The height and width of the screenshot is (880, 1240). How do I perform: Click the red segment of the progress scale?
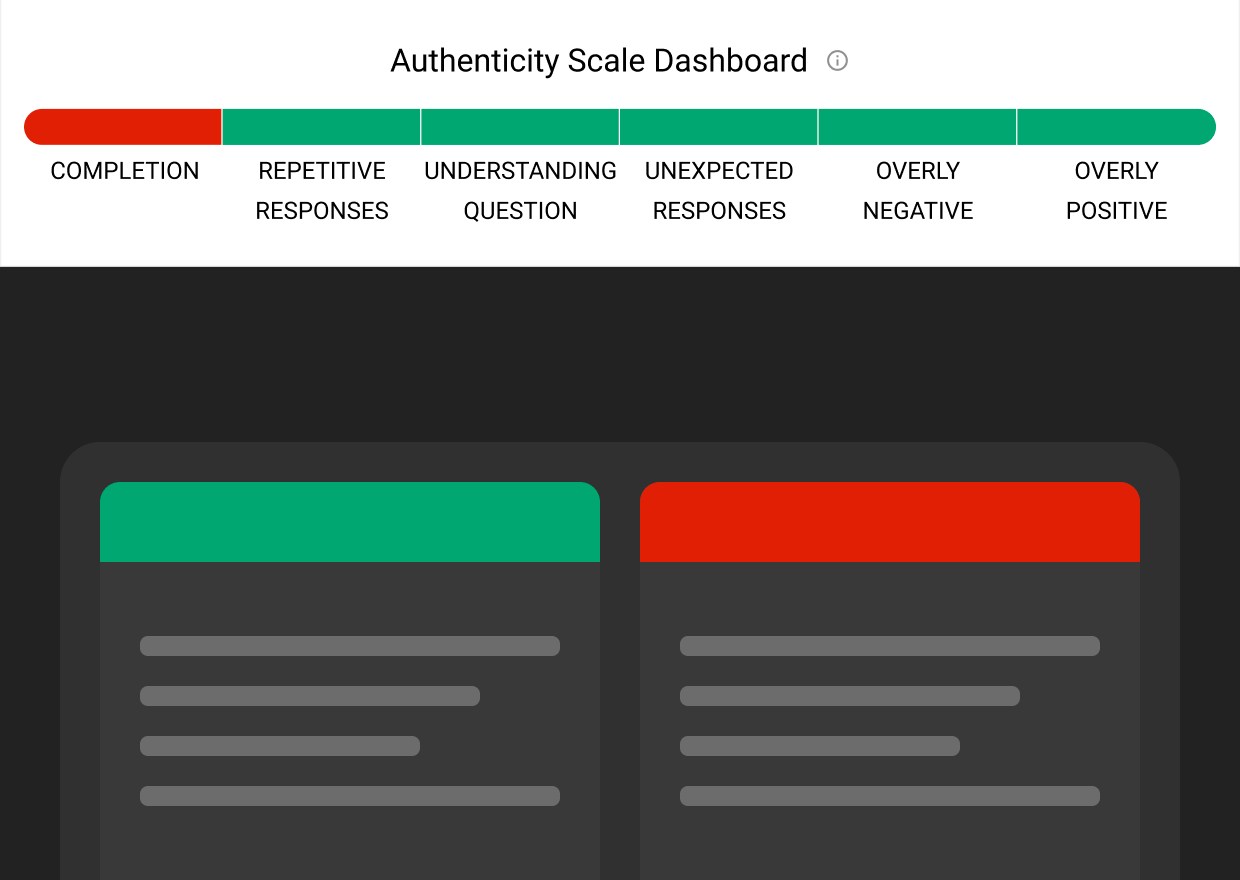click(x=122, y=127)
